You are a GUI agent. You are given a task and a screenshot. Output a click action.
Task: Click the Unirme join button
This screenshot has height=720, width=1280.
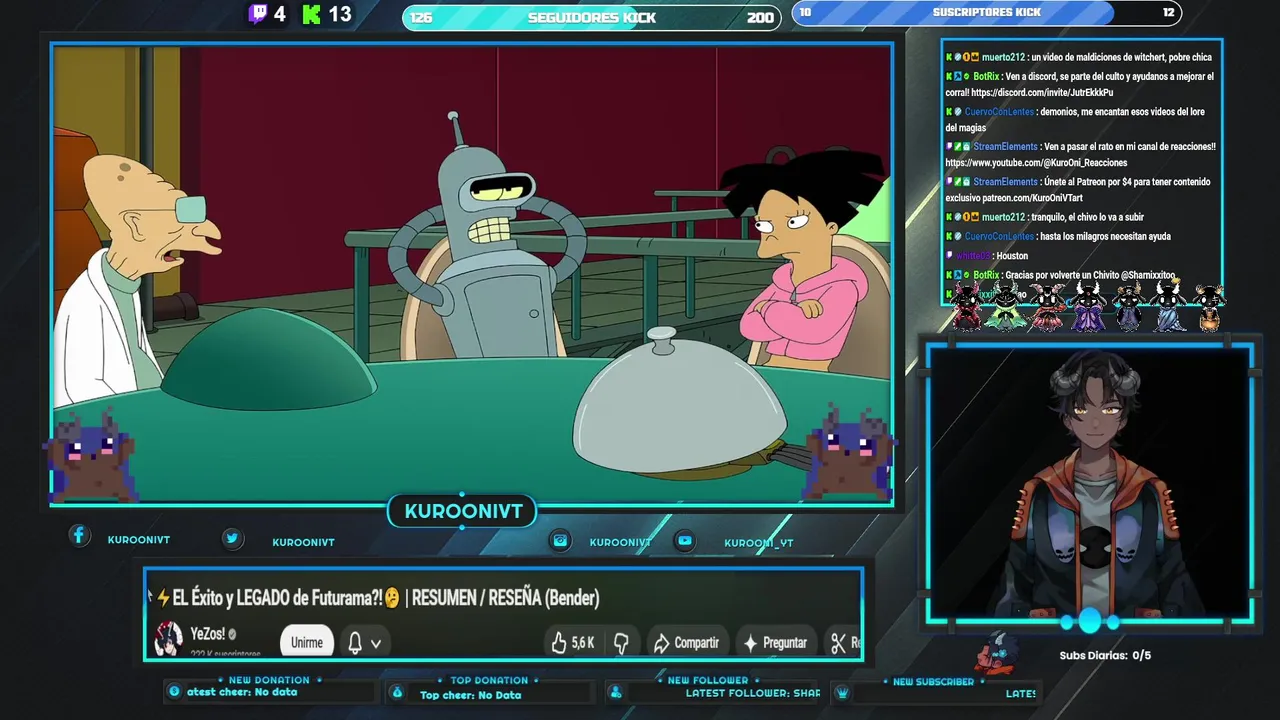pos(306,643)
